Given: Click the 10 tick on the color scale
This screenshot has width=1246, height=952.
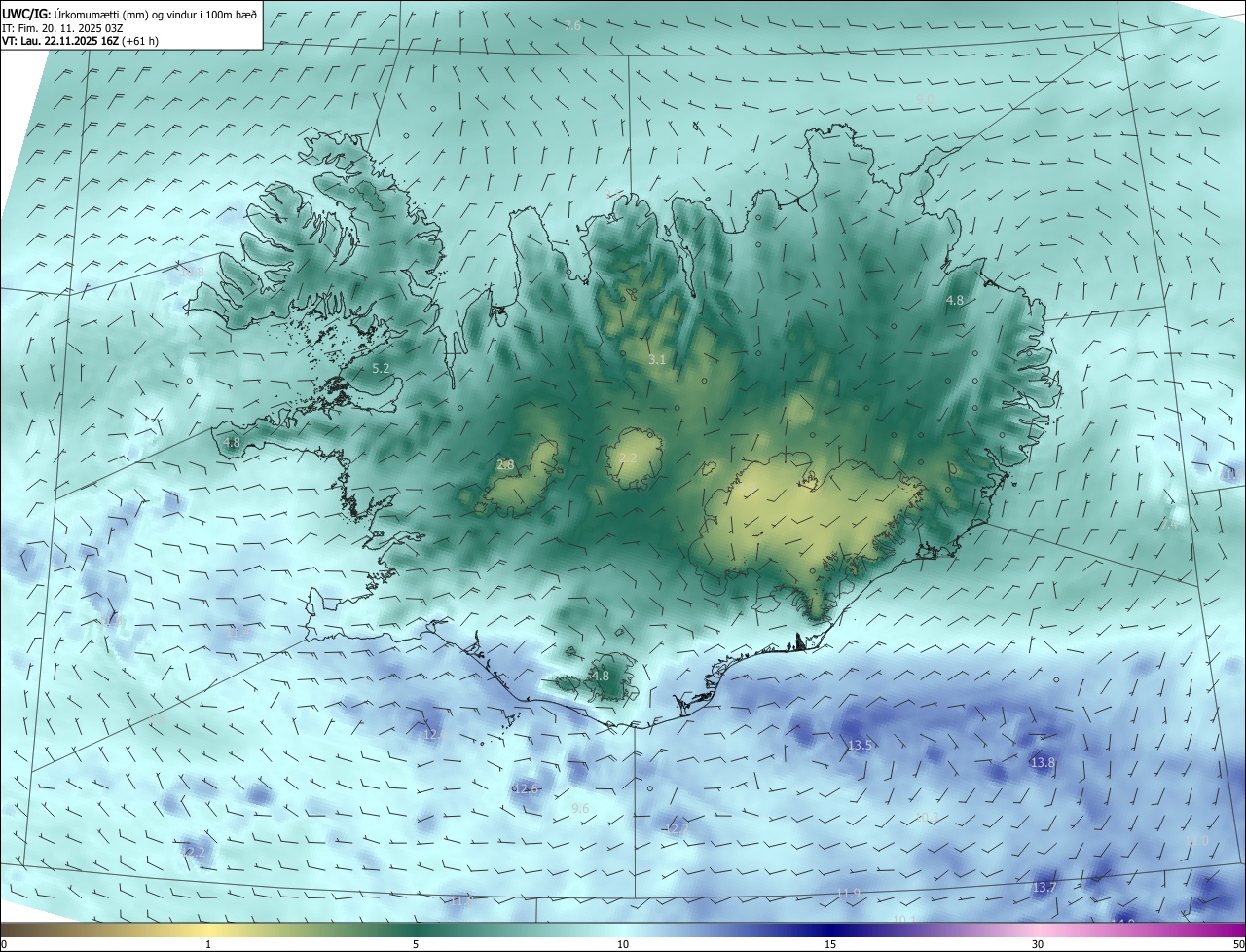Looking at the screenshot, I should pyautogui.click(x=623, y=944).
